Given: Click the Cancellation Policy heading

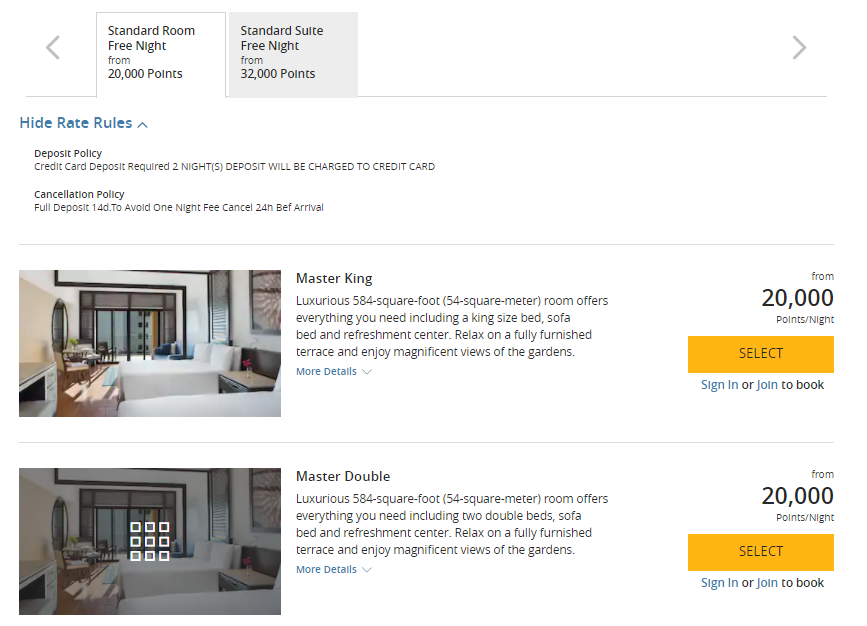Looking at the screenshot, I should coord(80,194).
